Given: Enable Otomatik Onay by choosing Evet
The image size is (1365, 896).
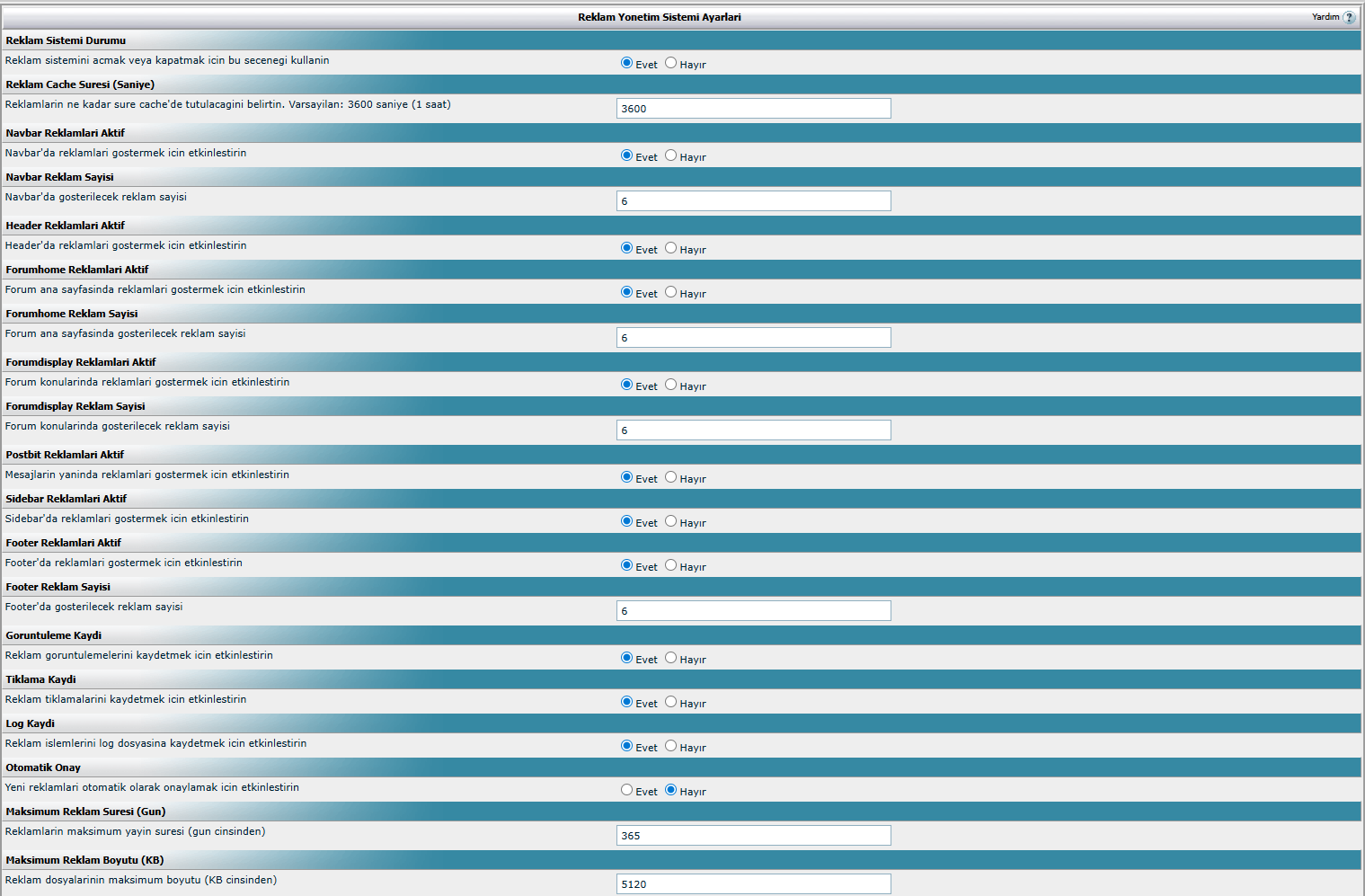Looking at the screenshot, I should coord(626,790).
